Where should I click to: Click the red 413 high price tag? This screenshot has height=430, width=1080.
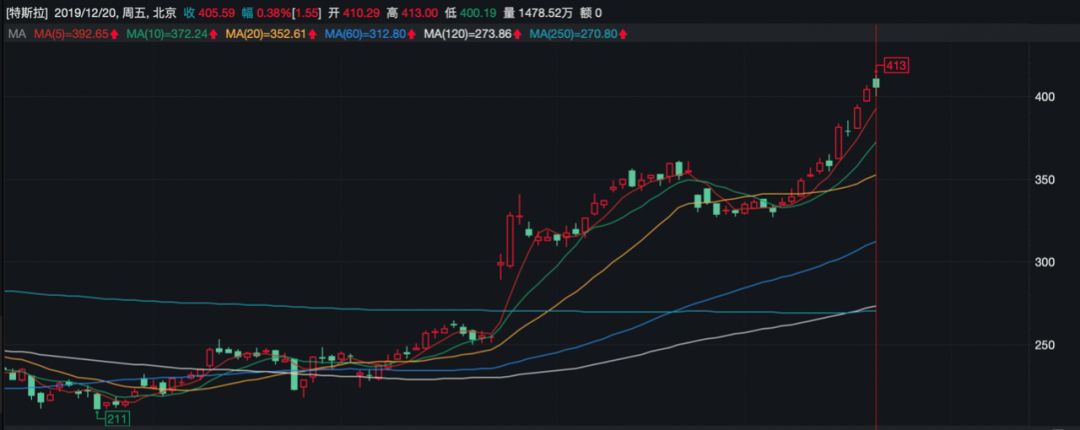point(896,66)
